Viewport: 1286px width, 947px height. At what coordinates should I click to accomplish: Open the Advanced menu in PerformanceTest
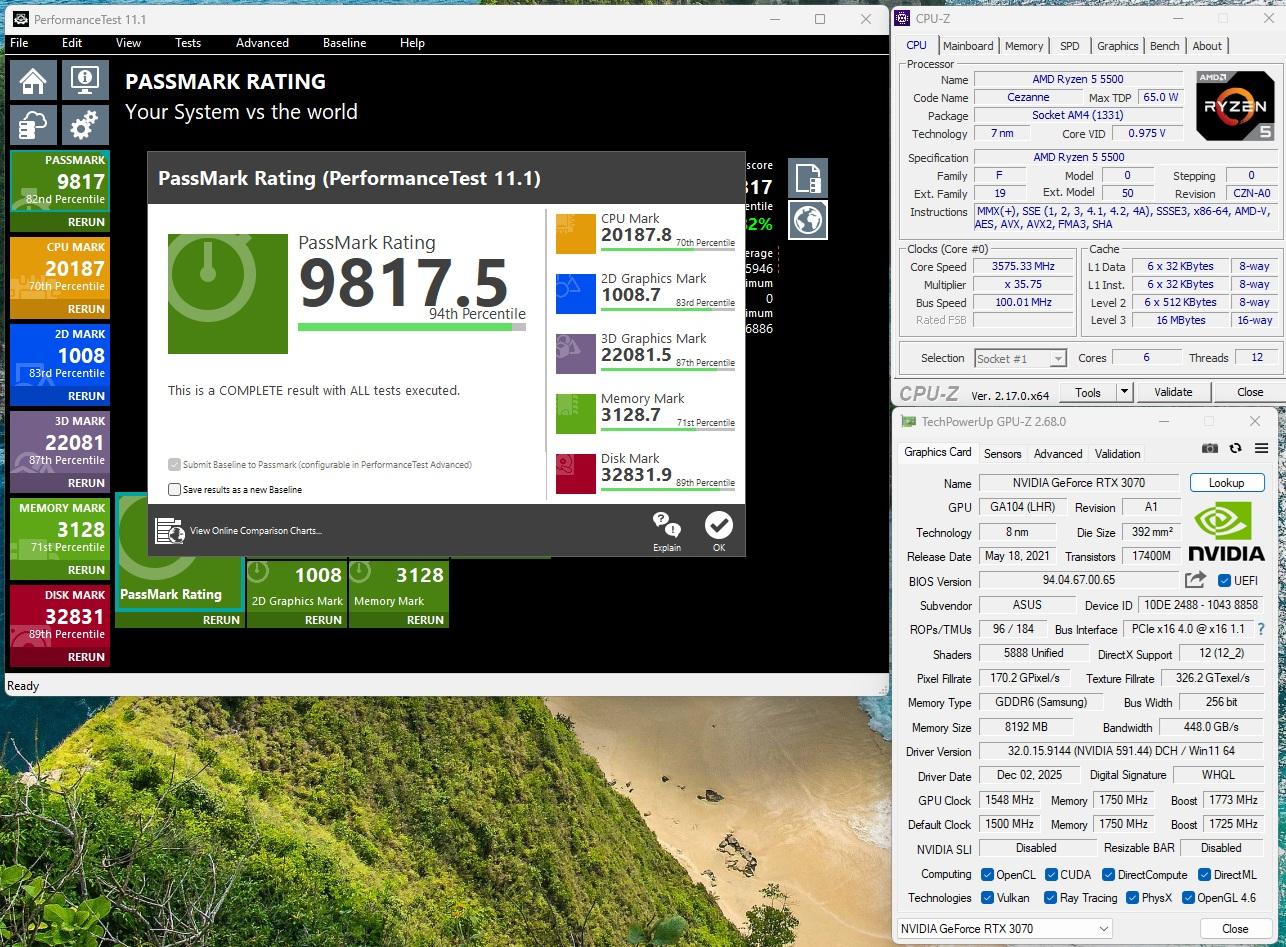[262, 43]
